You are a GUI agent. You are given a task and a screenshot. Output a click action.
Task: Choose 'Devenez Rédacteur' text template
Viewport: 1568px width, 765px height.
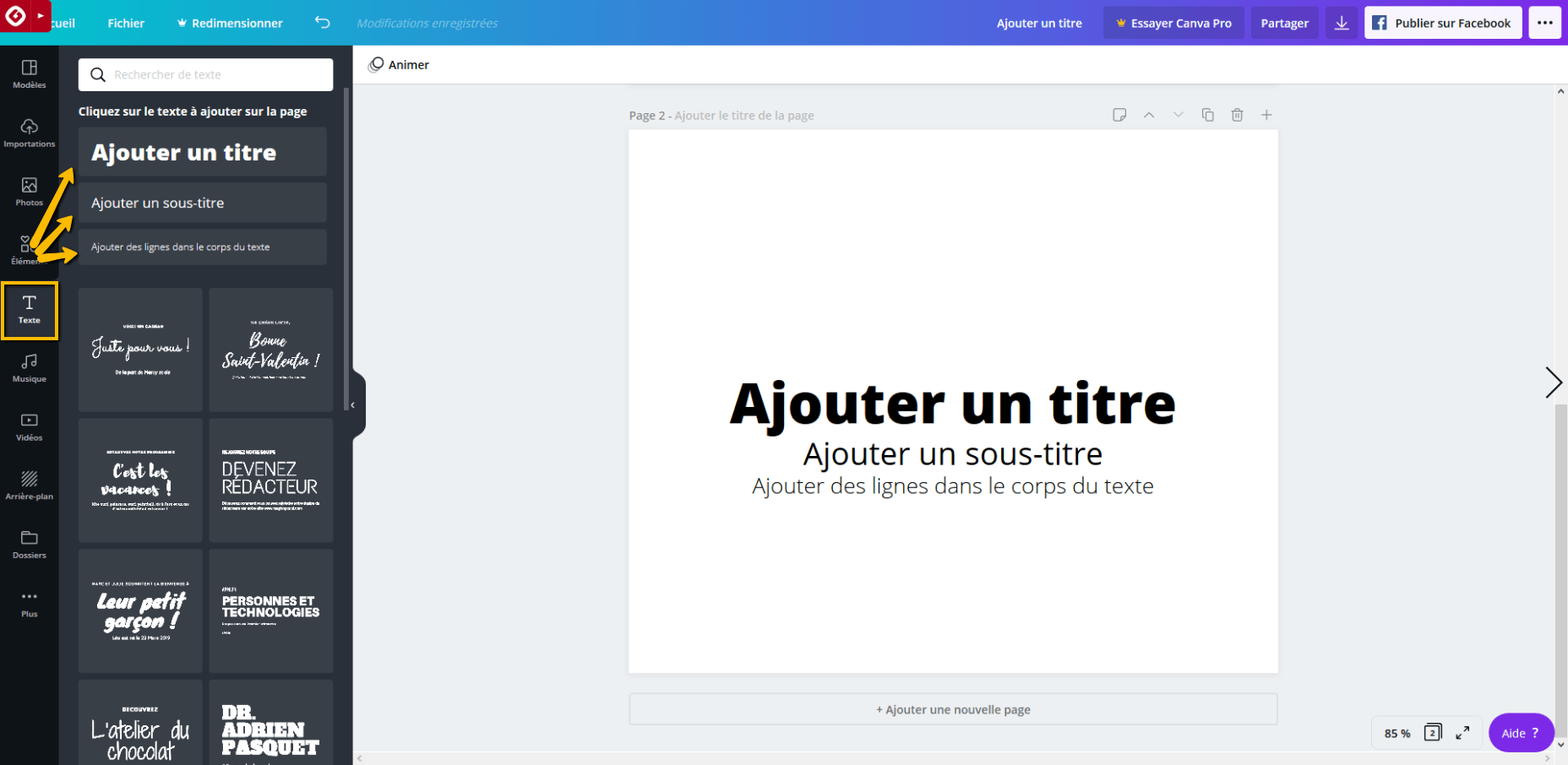tap(271, 480)
